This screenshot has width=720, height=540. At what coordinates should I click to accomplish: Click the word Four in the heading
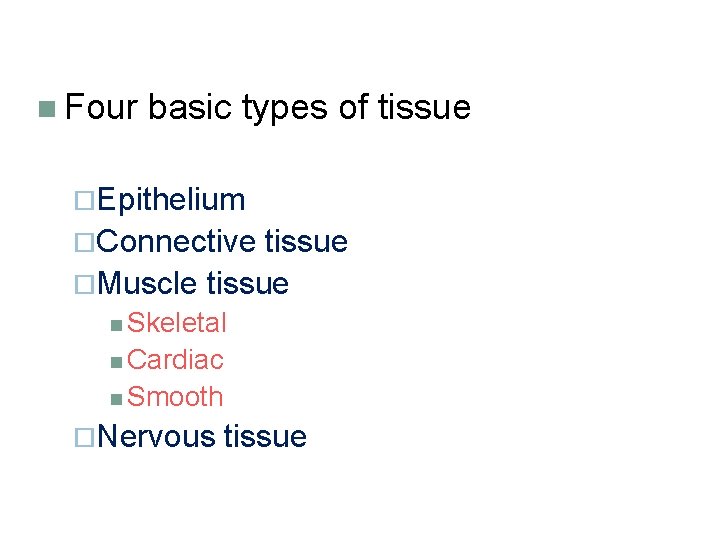(x=100, y=107)
